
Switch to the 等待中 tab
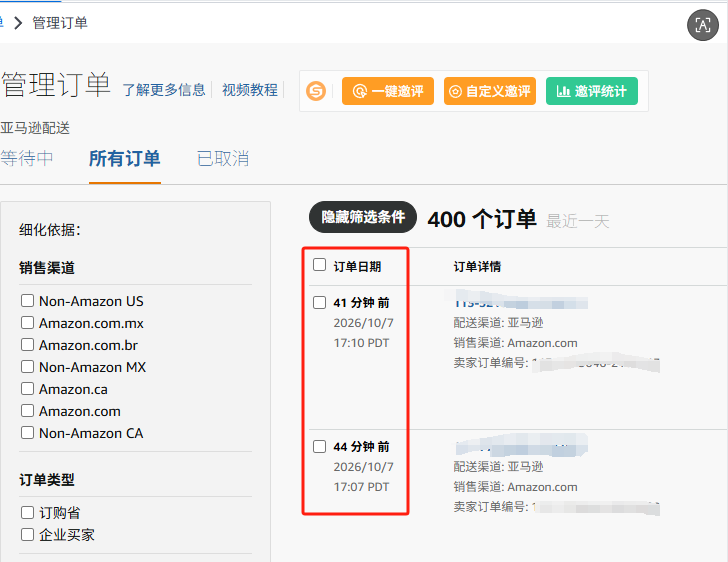pos(26,158)
